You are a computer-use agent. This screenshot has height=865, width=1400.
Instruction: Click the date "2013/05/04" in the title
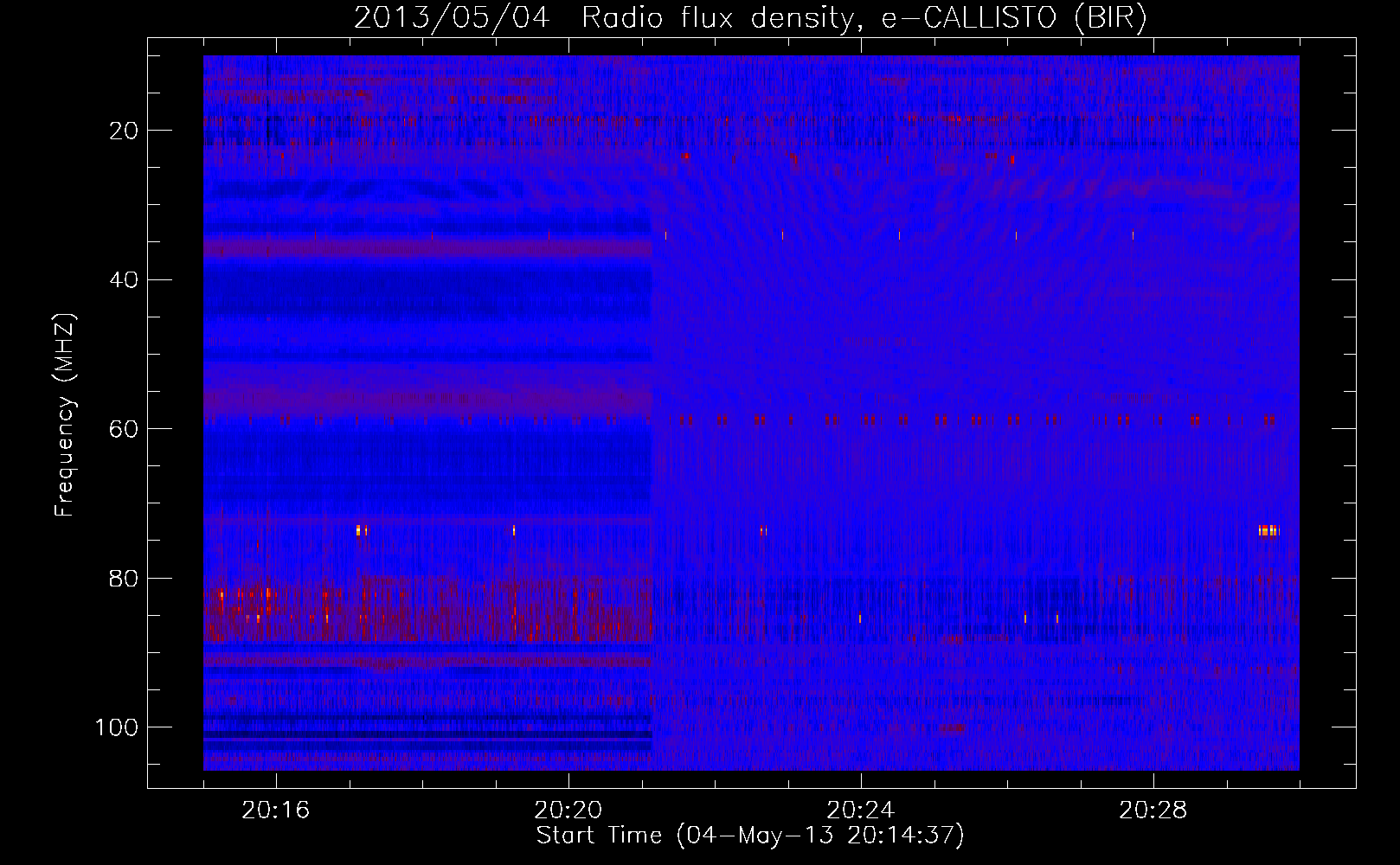[452, 18]
